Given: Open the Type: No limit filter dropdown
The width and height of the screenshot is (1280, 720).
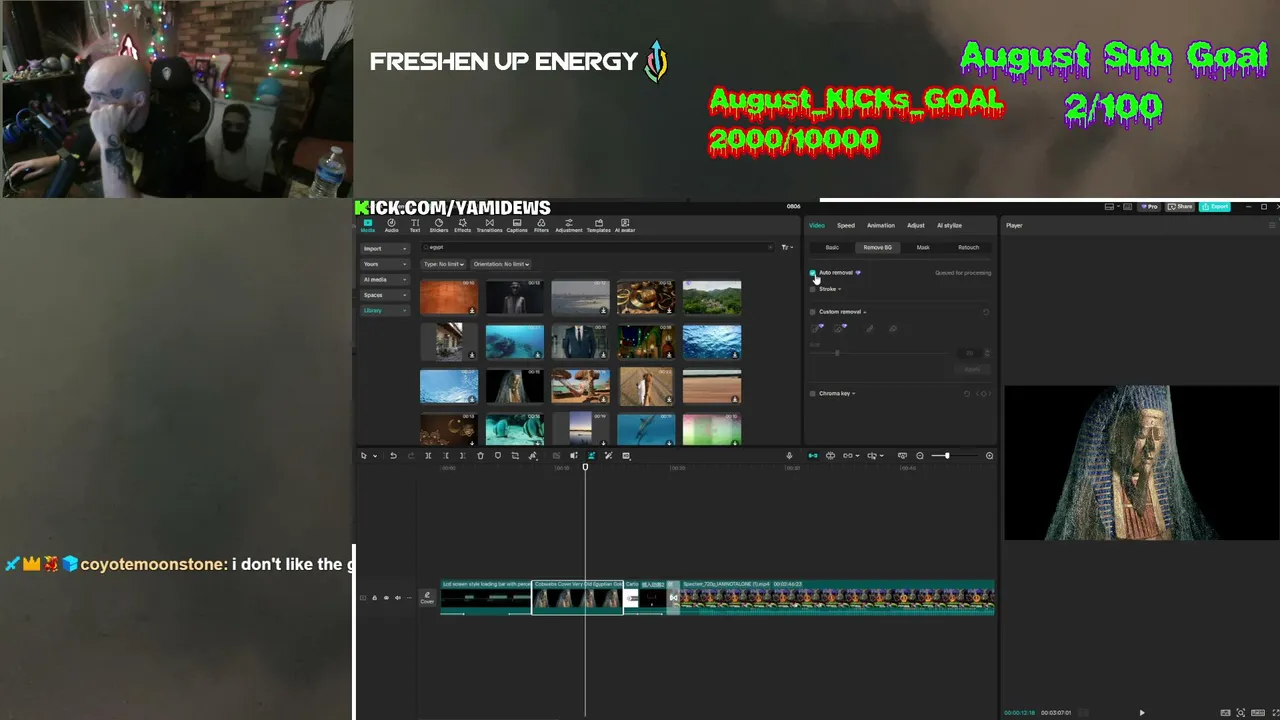Looking at the screenshot, I should [x=443, y=264].
